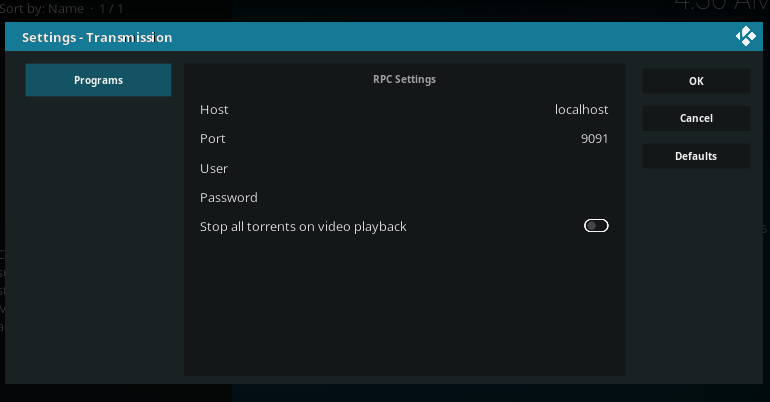This screenshot has width=770, height=402.
Task: Click the 'Stop all torrents on video playback' label
Action: coord(303,227)
